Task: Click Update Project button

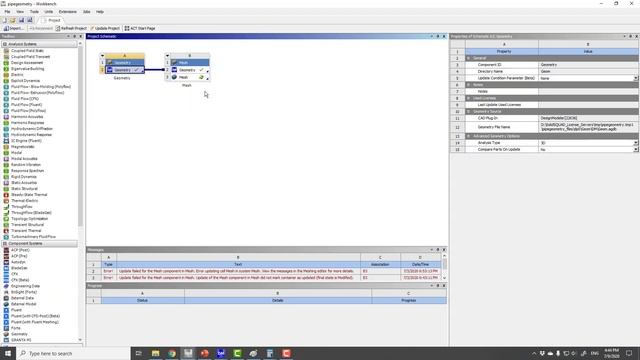Action: [x=105, y=28]
